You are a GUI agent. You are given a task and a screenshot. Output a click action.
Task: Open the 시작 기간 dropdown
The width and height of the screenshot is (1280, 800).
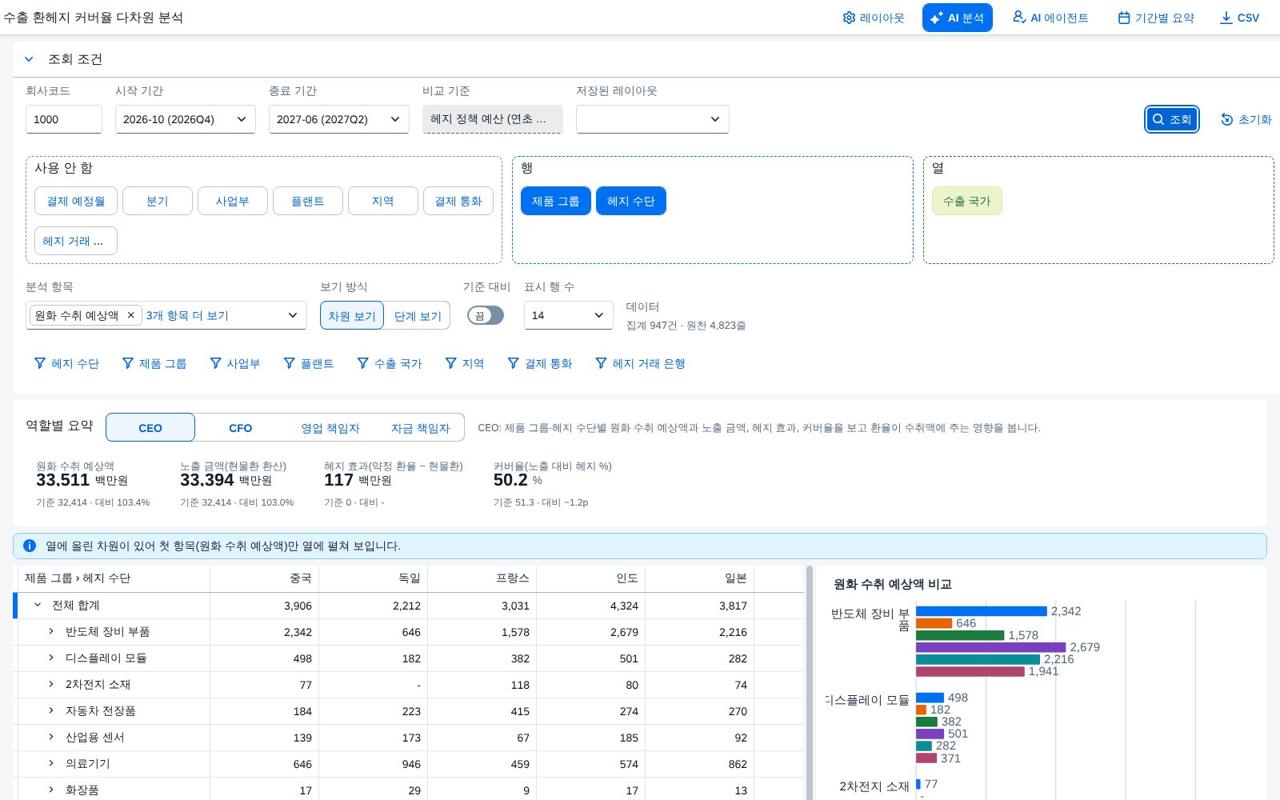tap(185, 119)
